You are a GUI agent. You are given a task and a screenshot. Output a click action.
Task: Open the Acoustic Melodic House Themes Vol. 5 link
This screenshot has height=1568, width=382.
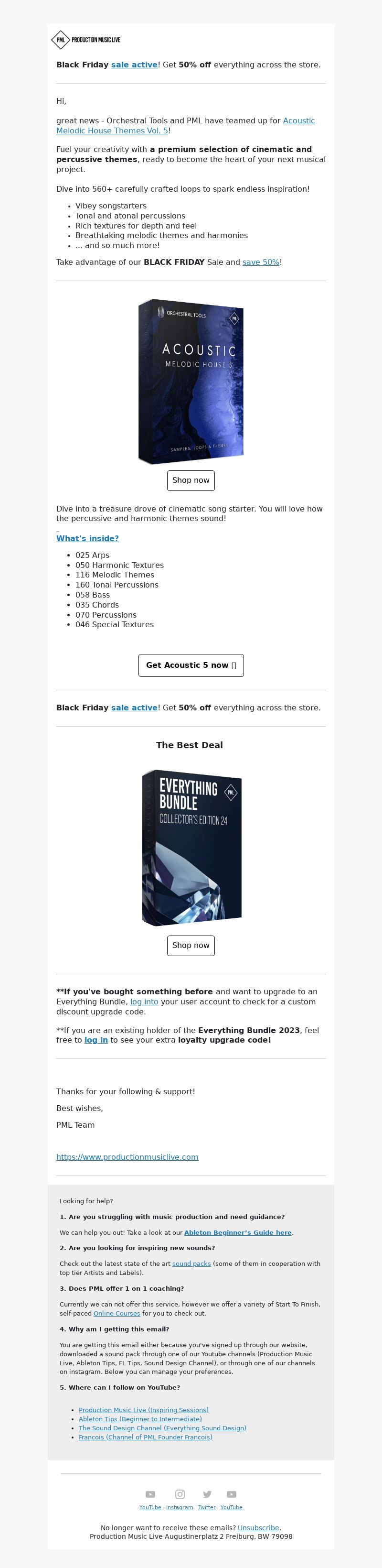tap(186, 125)
